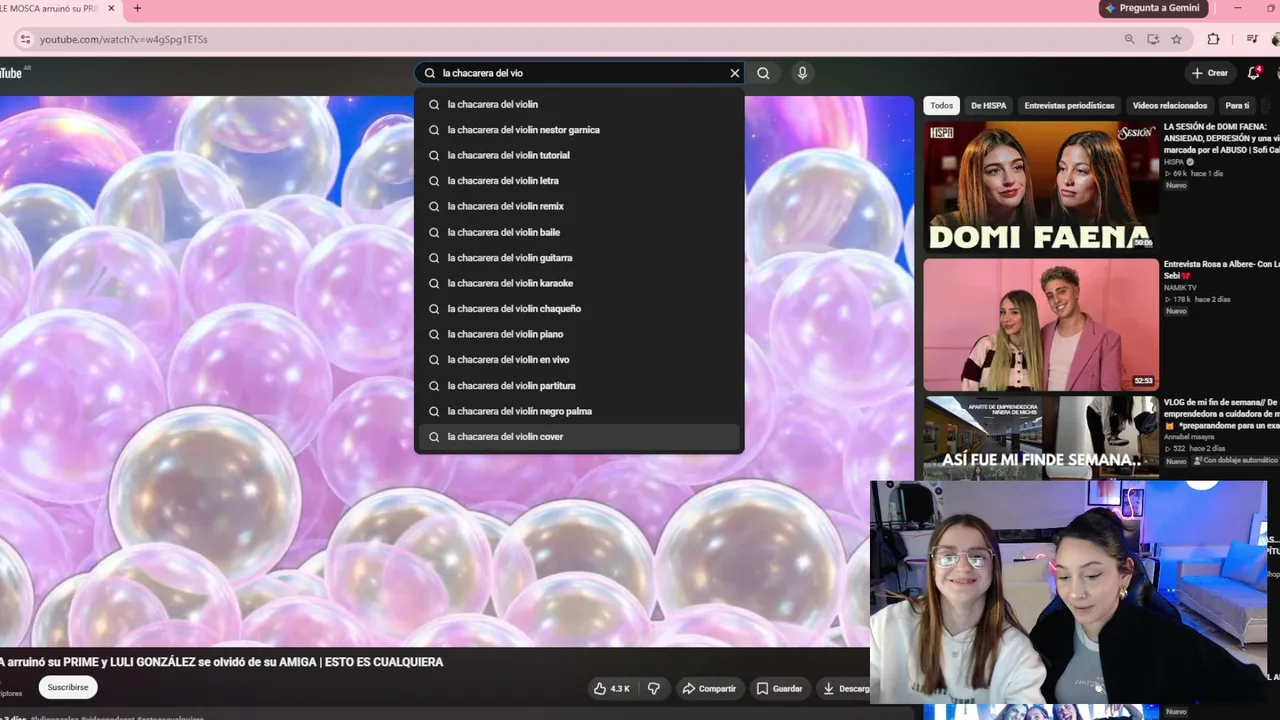Pick the "violin karaoke" suggestion

[x=579, y=283]
